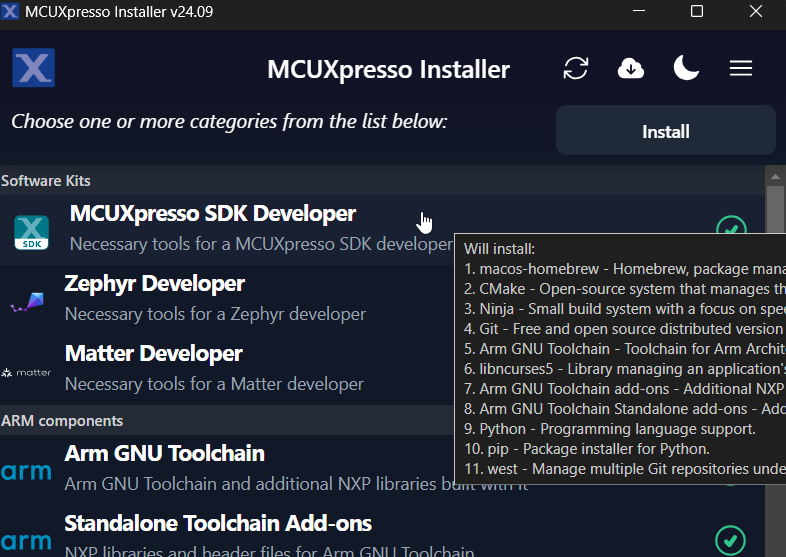Select Standalone Toolchain Add-ons item
Viewport: 786px width, 557px height.
[382, 531]
